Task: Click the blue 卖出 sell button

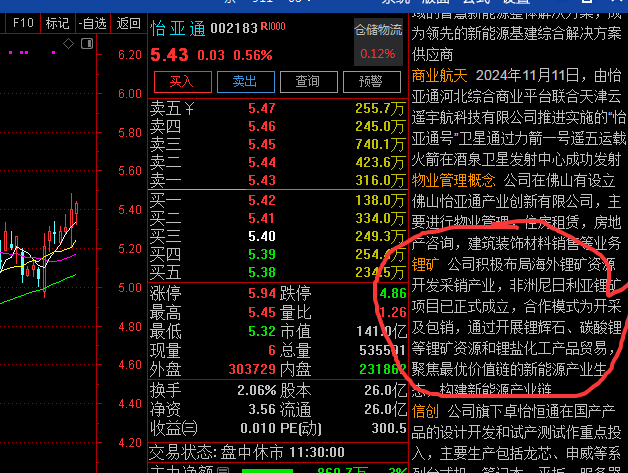Action: pos(246,82)
